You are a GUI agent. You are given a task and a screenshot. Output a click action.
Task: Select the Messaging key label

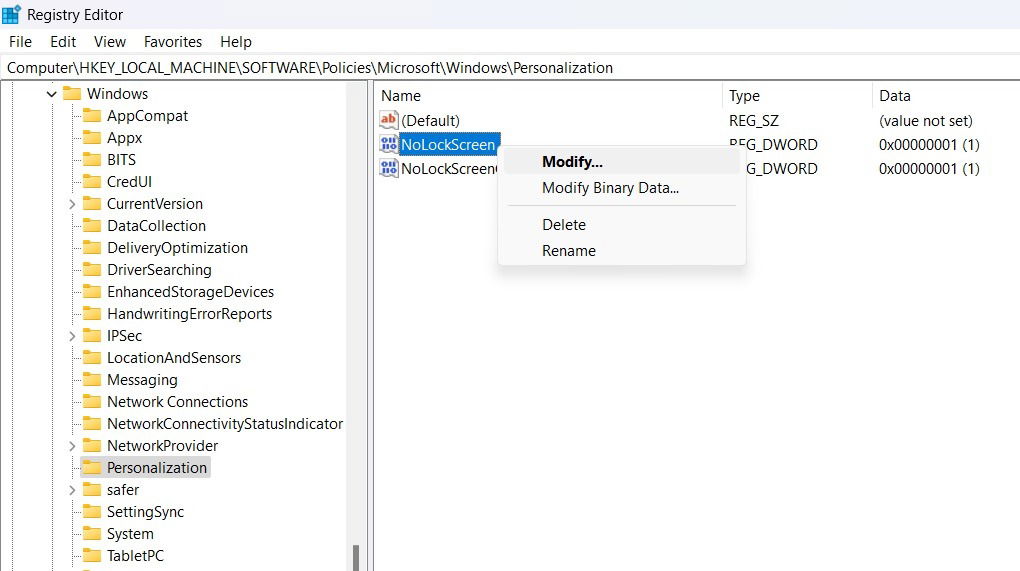tap(142, 380)
